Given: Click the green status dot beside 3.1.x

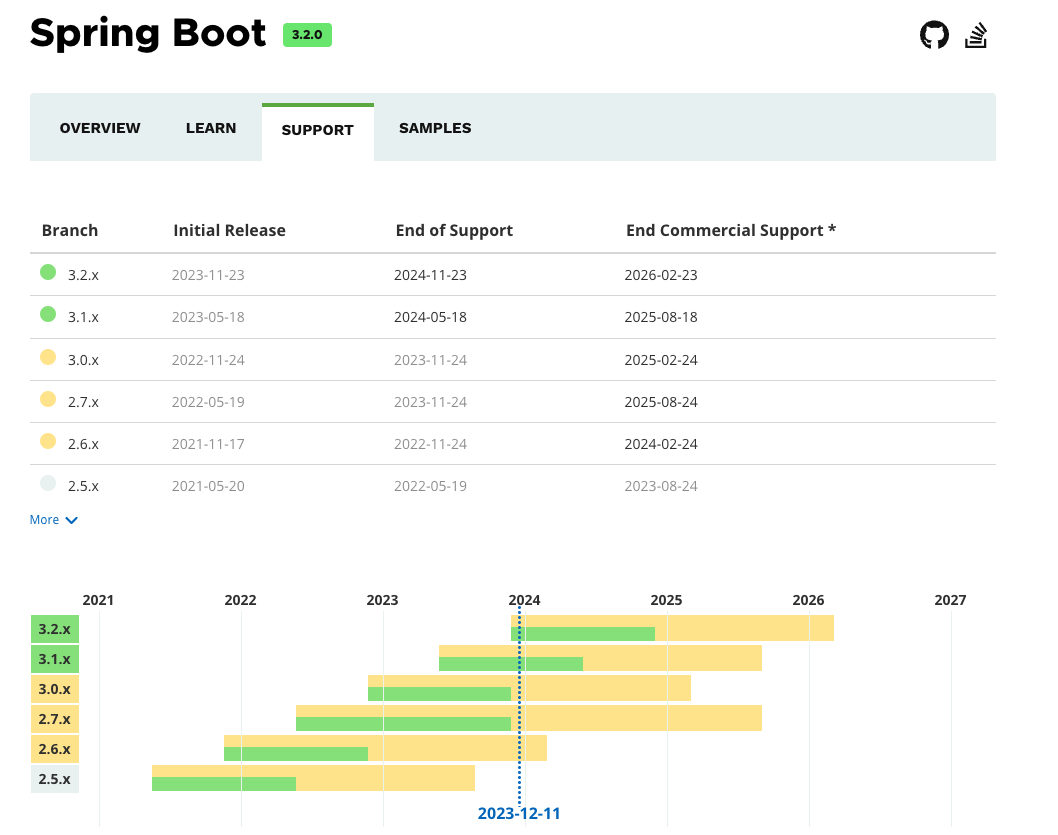Looking at the screenshot, I should pos(46,314).
